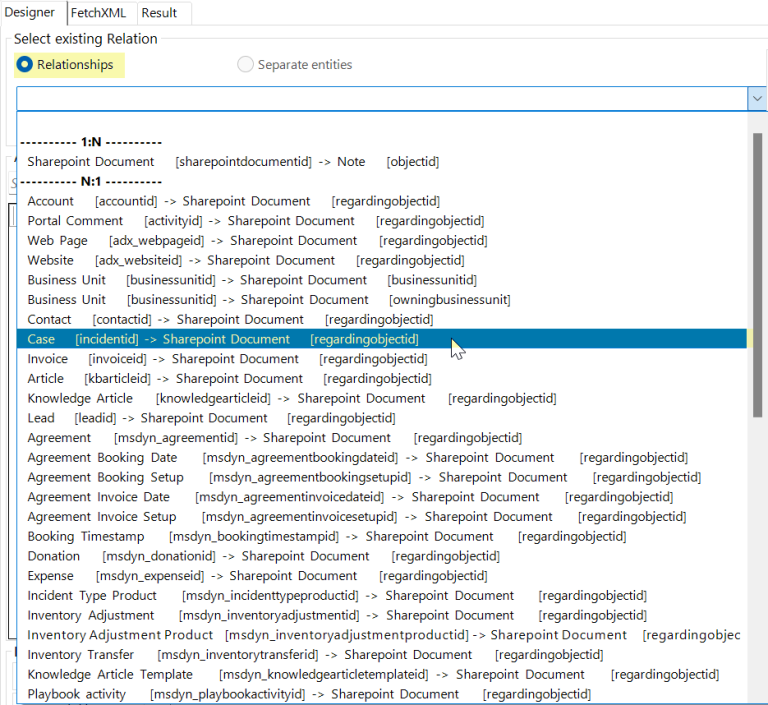Choose Lead [leadid] relation

(x=382, y=418)
